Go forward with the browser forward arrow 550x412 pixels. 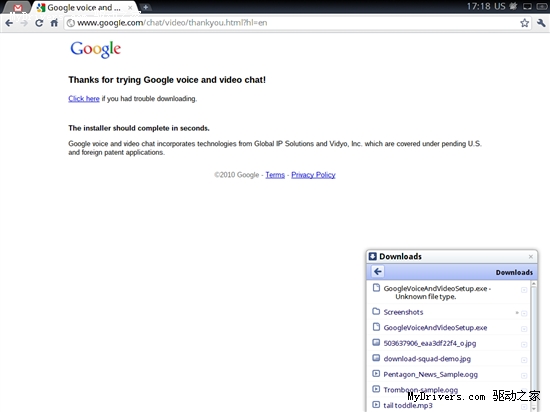pos(24,23)
